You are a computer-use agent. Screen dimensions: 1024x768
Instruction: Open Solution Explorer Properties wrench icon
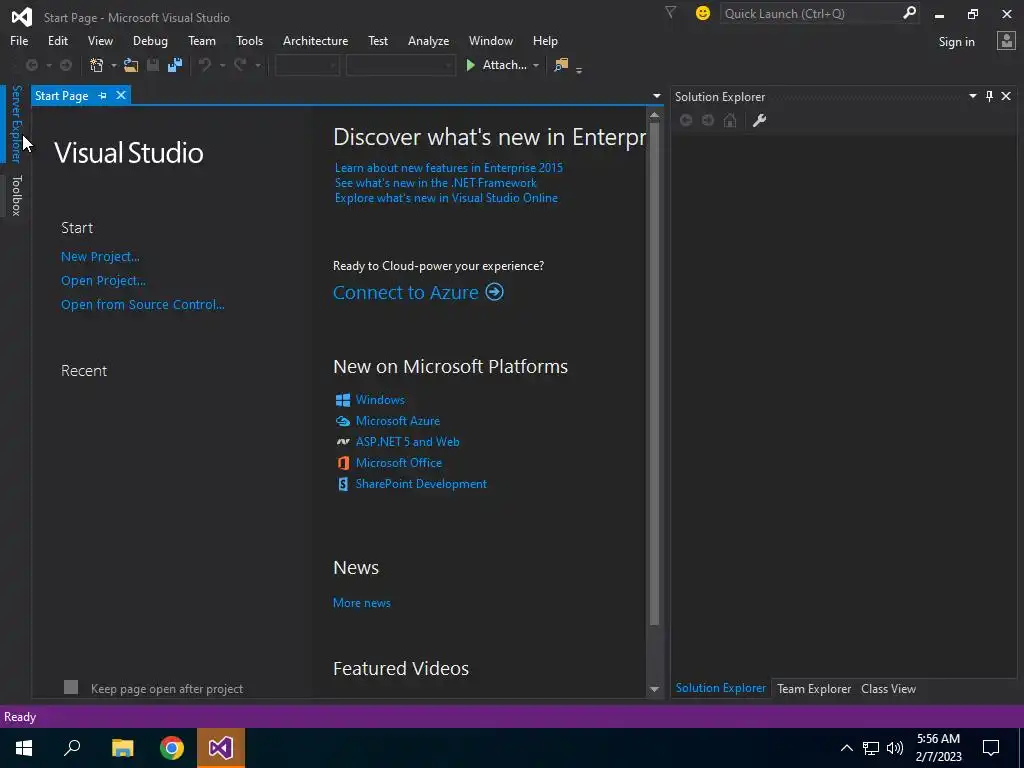pos(760,120)
